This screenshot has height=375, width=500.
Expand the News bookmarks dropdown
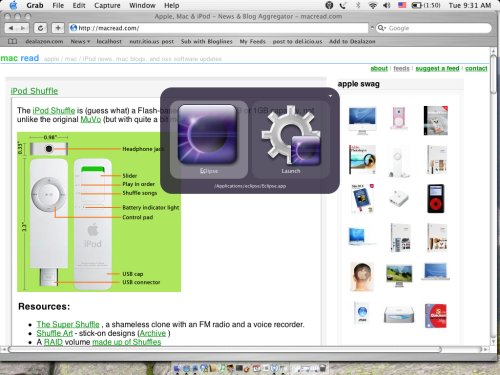(x=80, y=41)
